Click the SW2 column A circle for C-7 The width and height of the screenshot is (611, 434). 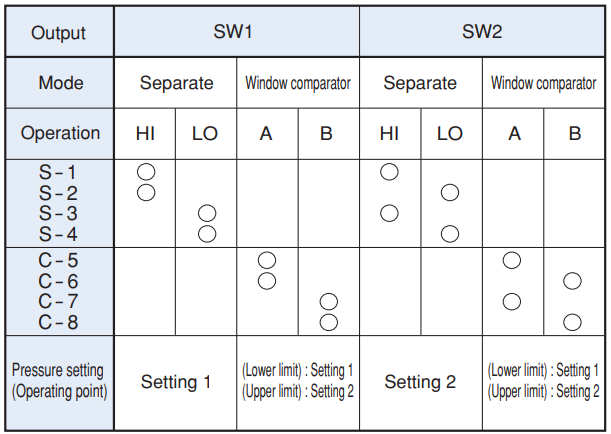(x=512, y=301)
